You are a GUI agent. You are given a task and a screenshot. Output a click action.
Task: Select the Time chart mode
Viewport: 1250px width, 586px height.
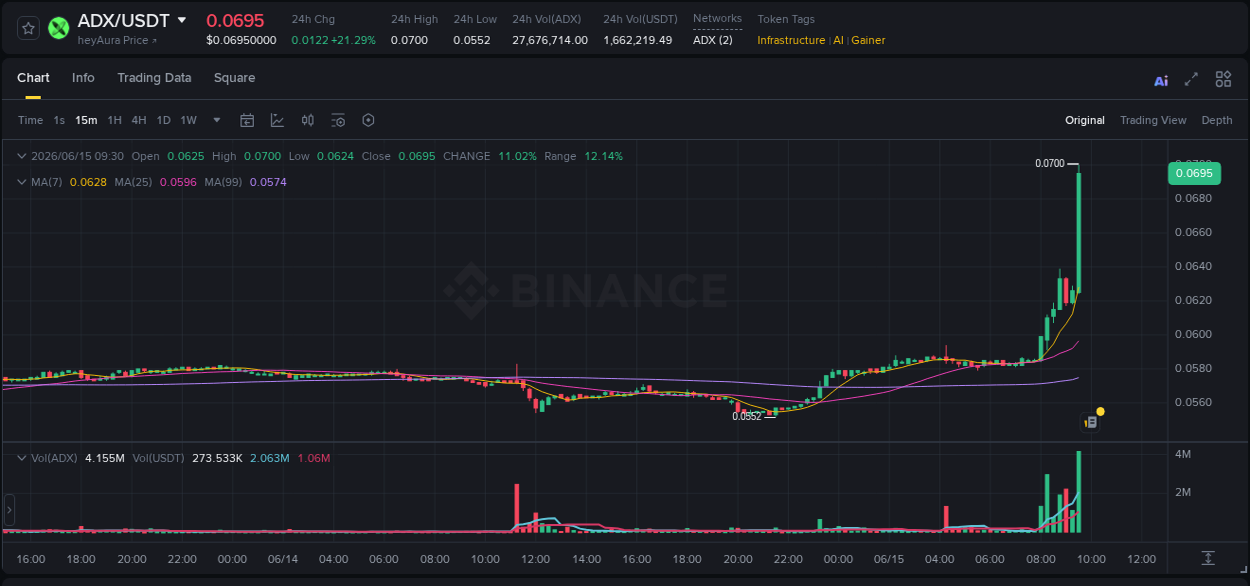pos(30,120)
